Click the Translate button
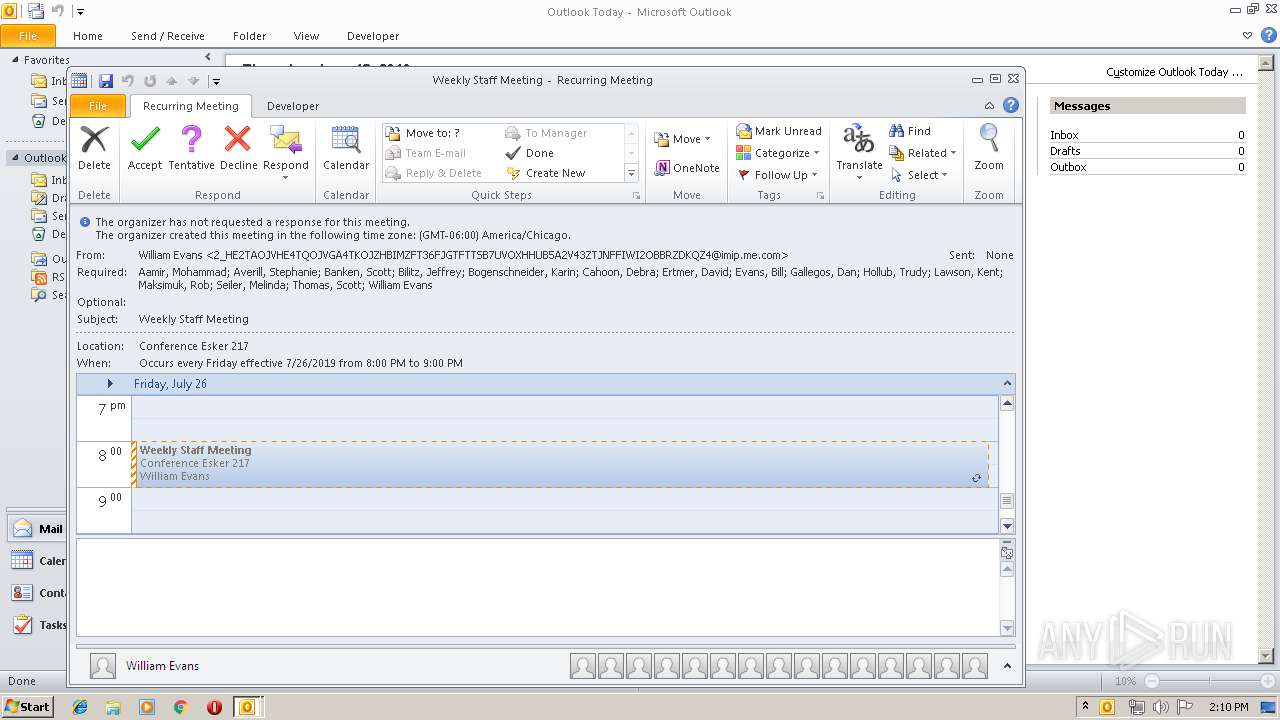 tap(859, 152)
